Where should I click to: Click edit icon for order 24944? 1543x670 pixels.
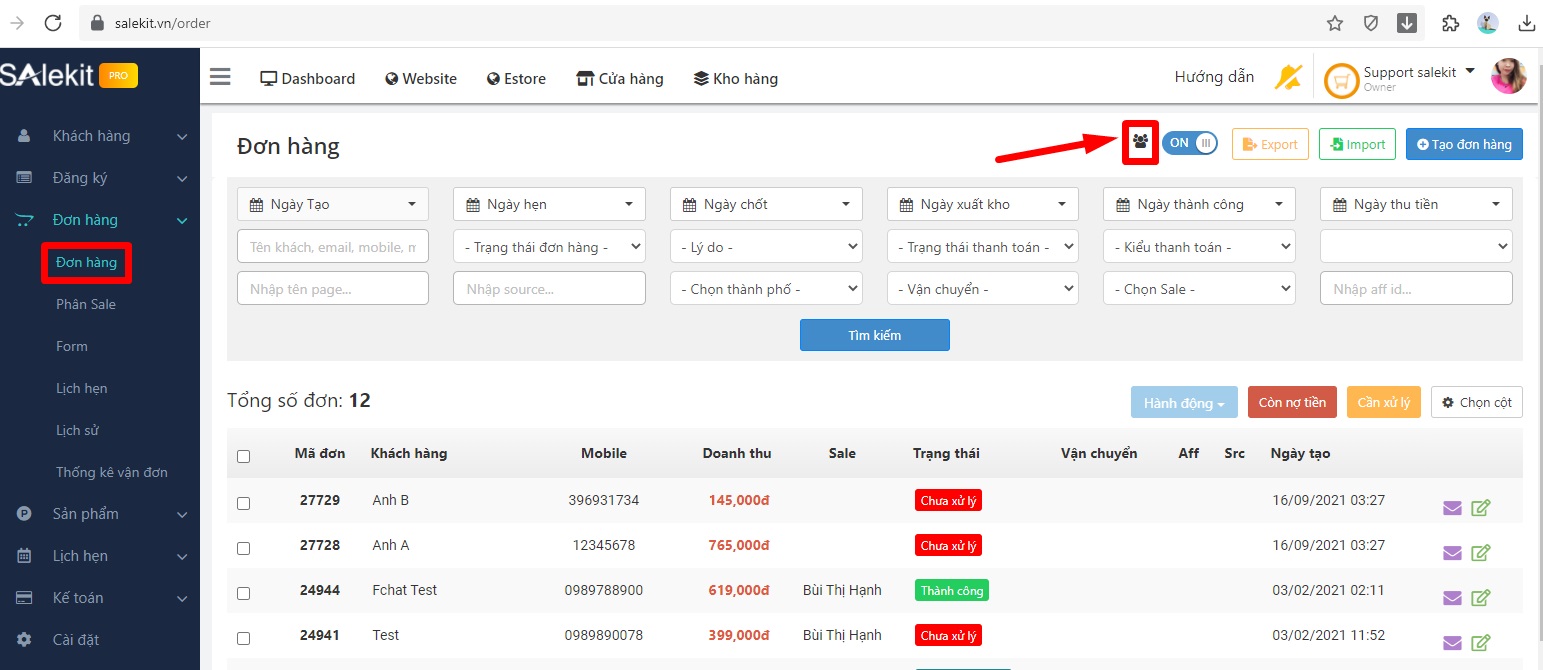[1481, 598]
